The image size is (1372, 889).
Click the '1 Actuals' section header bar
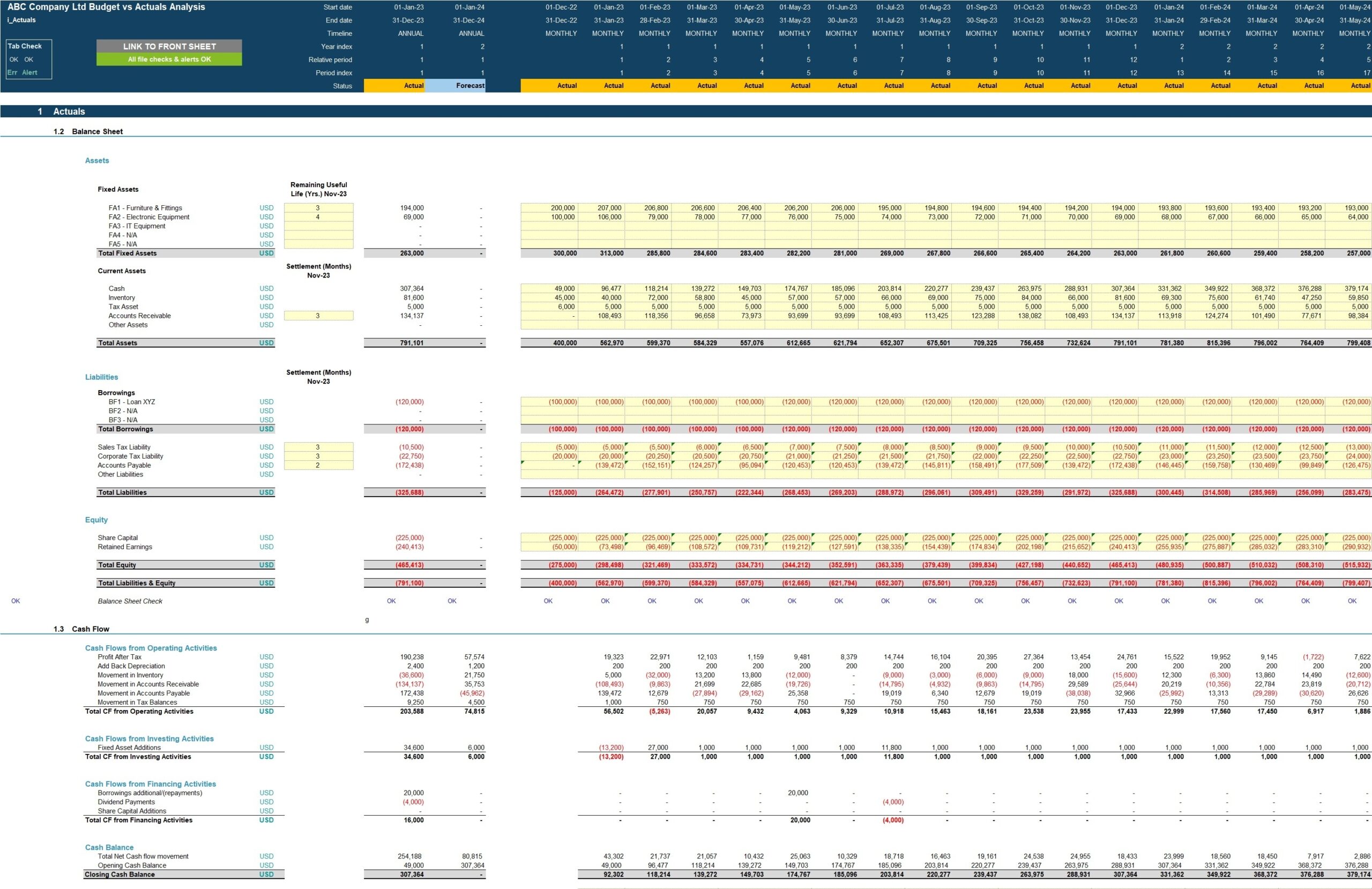coord(69,111)
